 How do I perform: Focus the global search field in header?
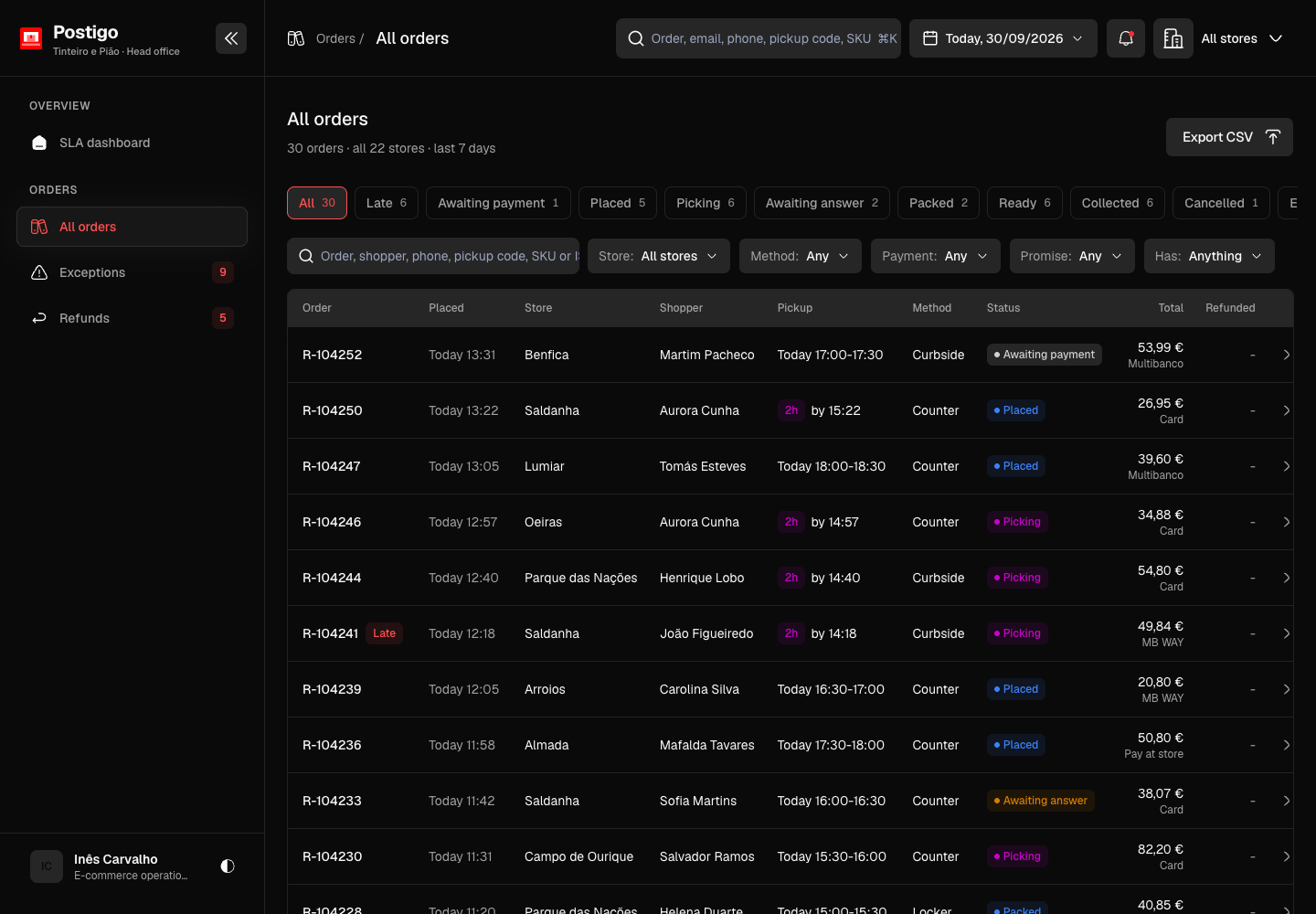759,38
